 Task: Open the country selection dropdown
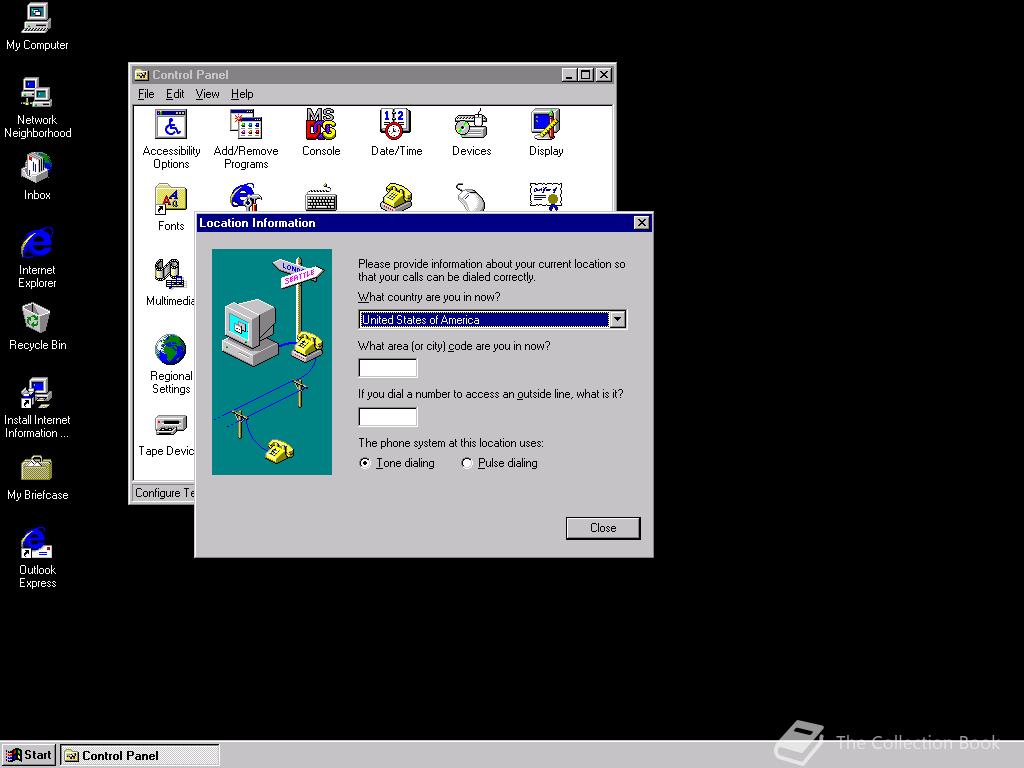point(619,319)
